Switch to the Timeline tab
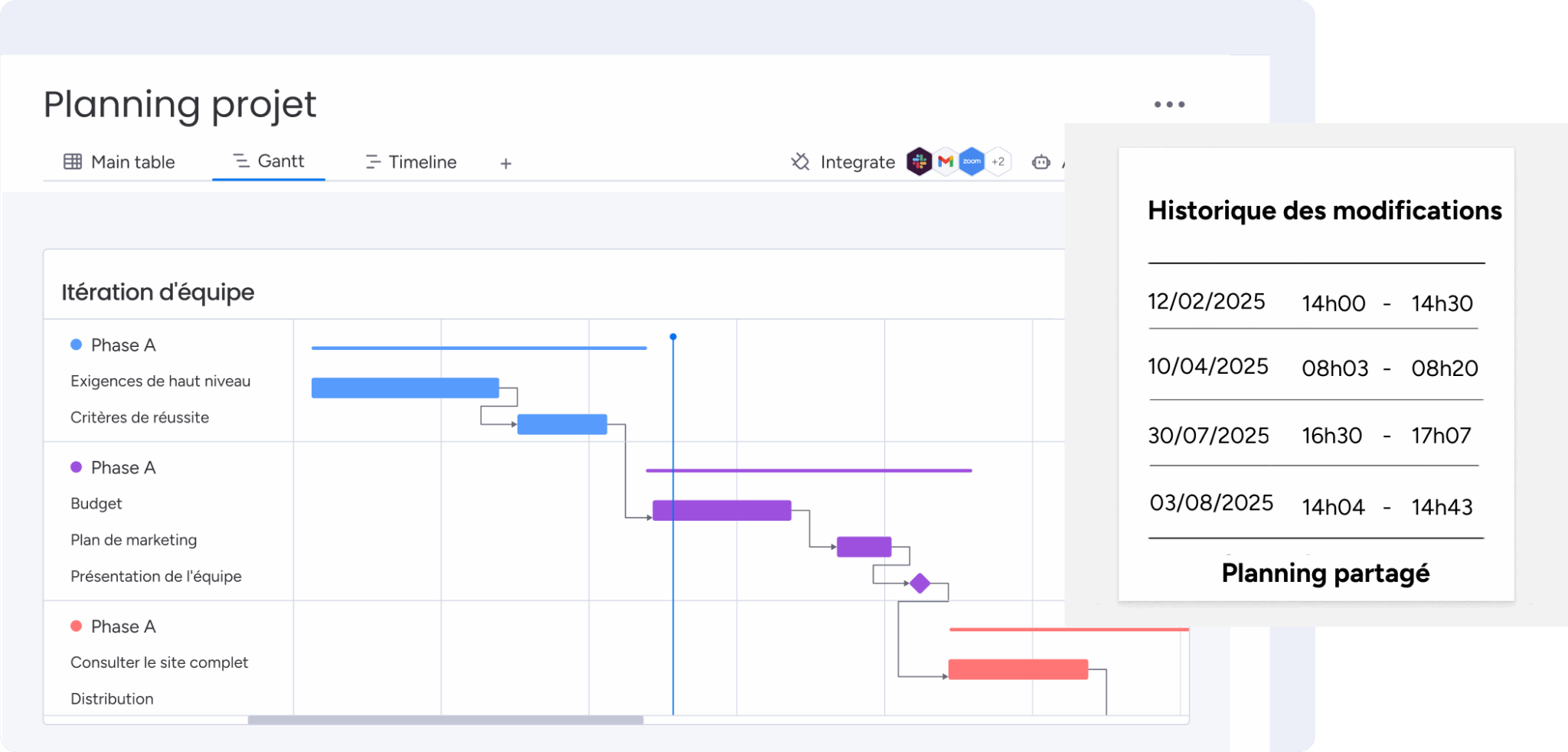This screenshot has width=1568, height=752. pos(411,162)
